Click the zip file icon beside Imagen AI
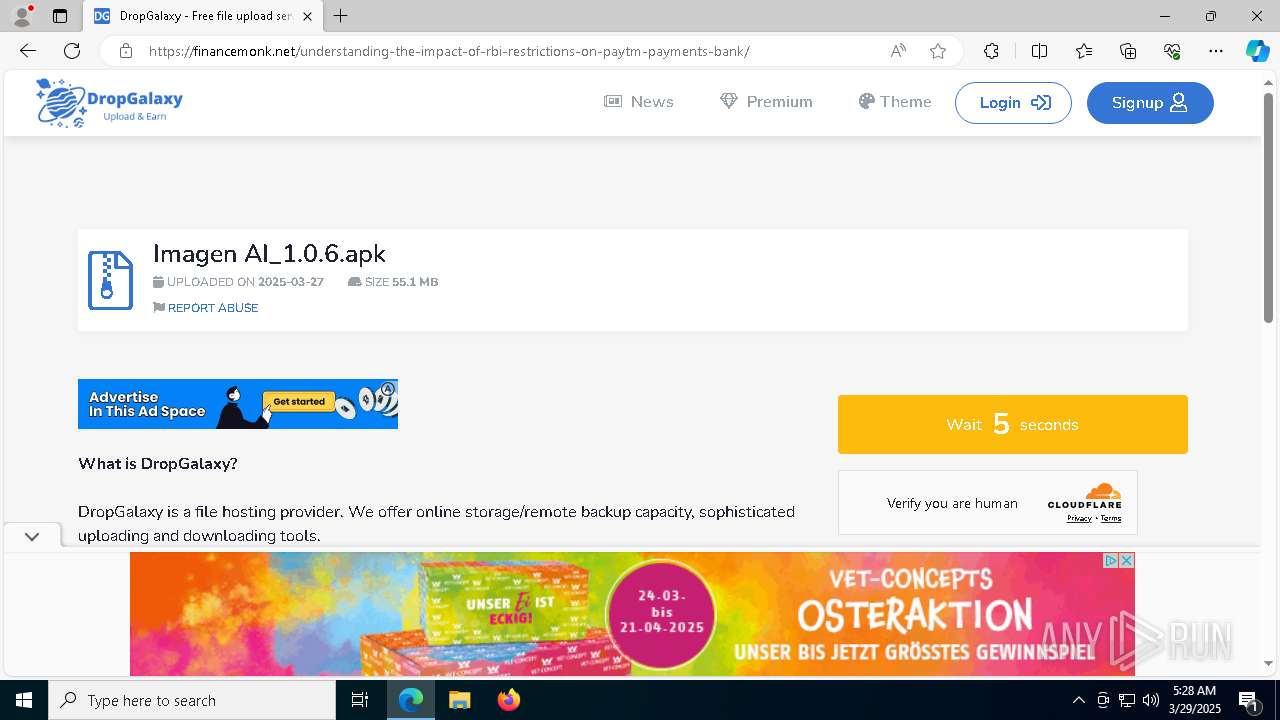Screen dimensions: 1280x720 (x=110, y=280)
